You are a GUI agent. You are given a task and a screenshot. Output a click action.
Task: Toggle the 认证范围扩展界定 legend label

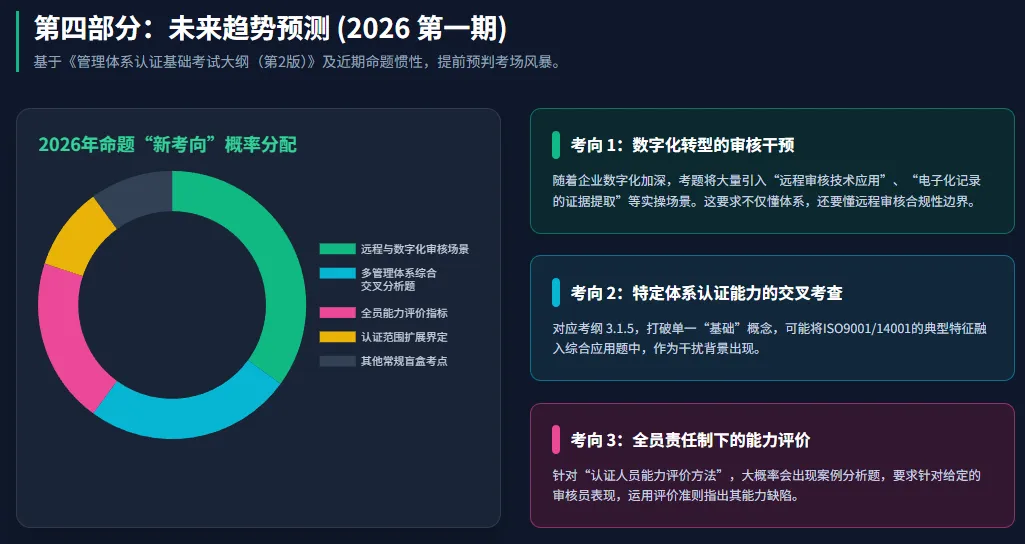[x=404, y=337]
